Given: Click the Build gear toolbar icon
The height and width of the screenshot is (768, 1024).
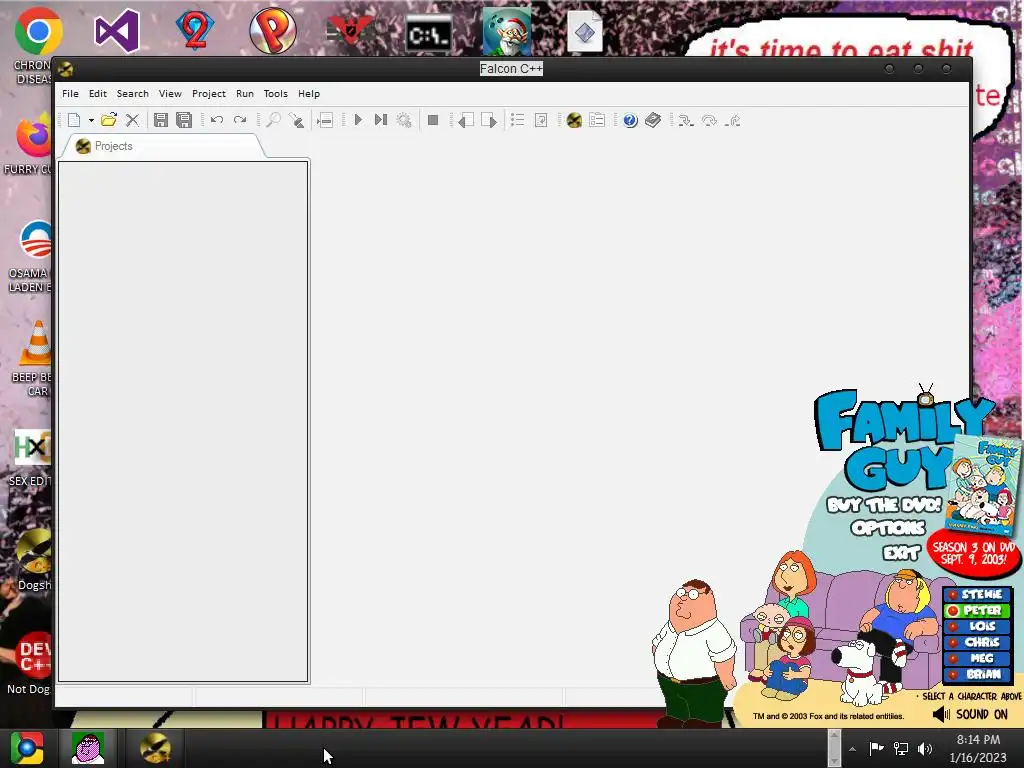Looking at the screenshot, I should click(x=404, y=120).
